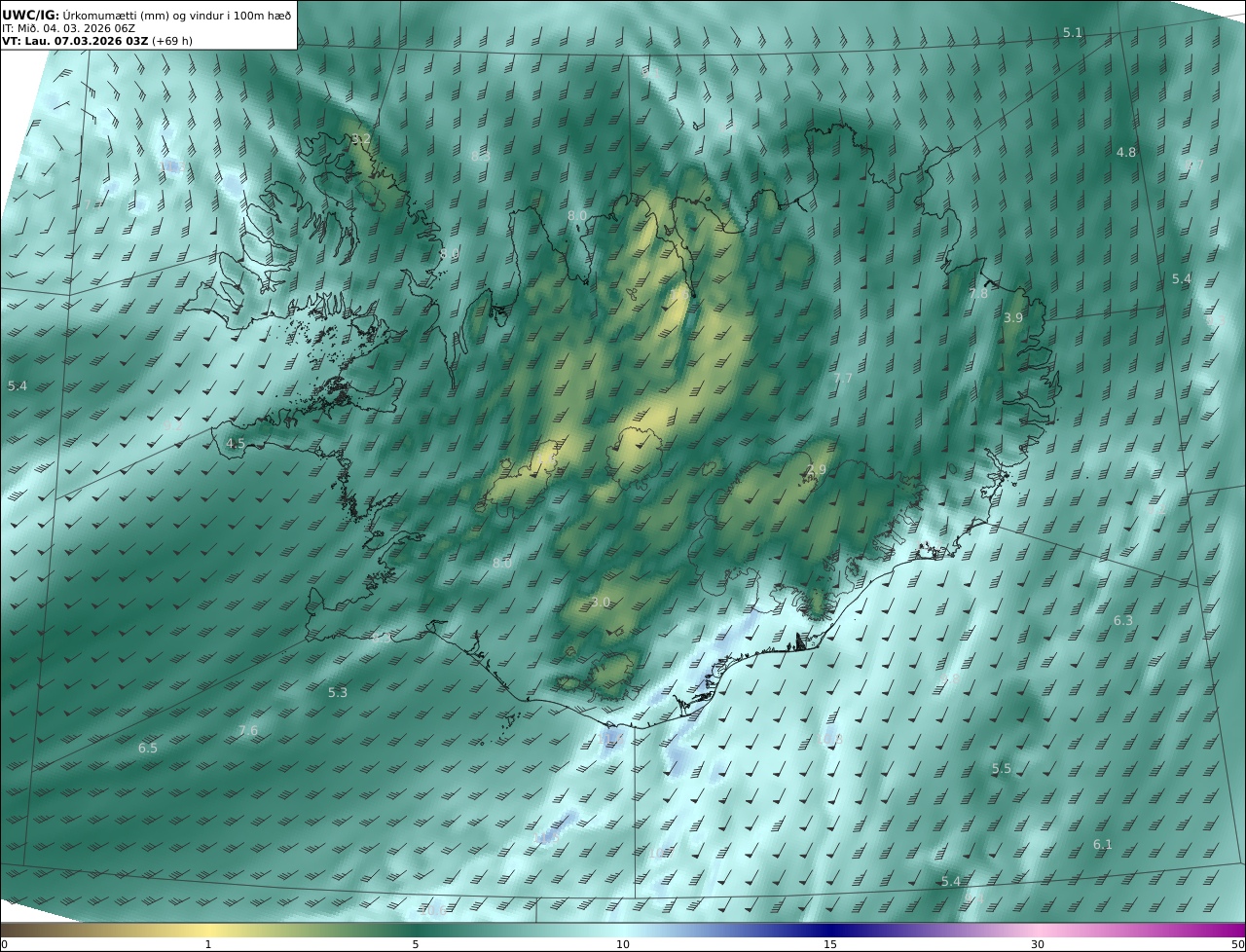
Task: Click the colorbar tick label '0'
Action: click(x=4, y=944)
